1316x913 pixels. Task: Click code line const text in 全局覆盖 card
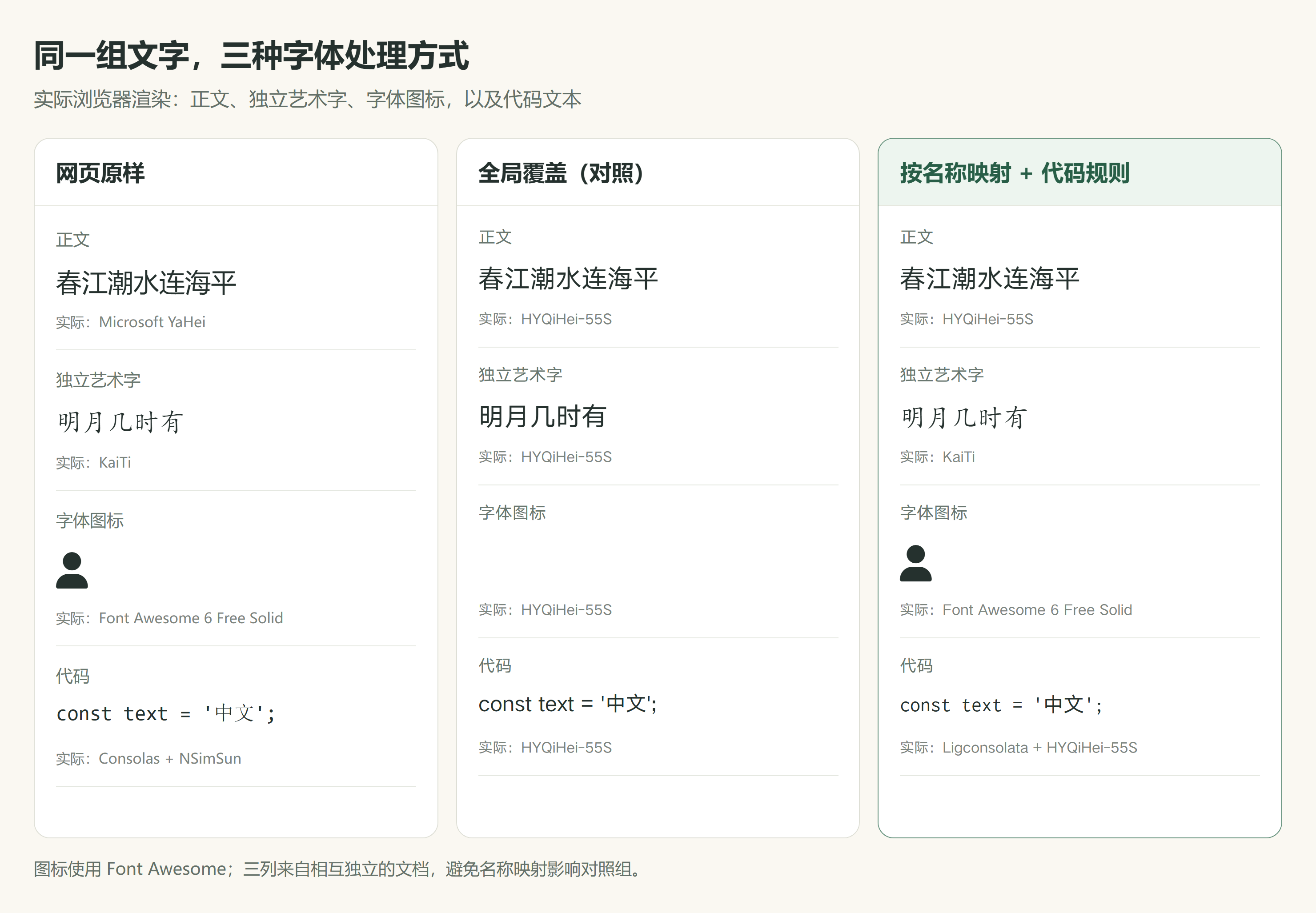568,704
